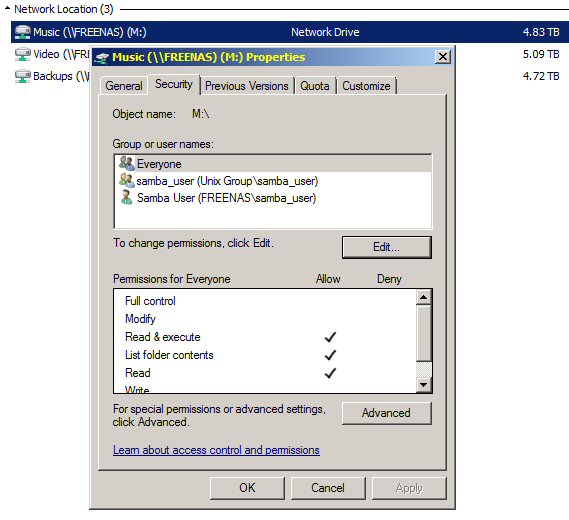Click the Deny column header
This screenshot has height=520, width=569.
389,279
